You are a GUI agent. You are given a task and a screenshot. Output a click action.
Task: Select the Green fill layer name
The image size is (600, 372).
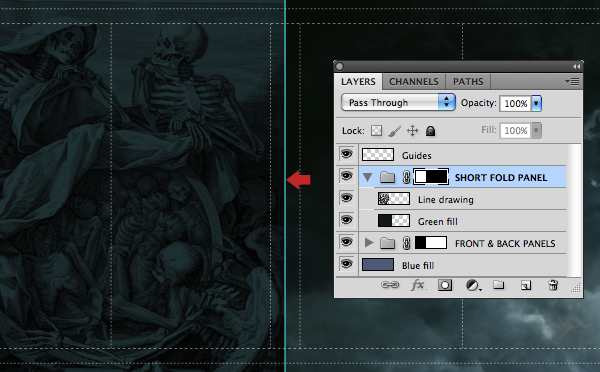click(437, 222)
